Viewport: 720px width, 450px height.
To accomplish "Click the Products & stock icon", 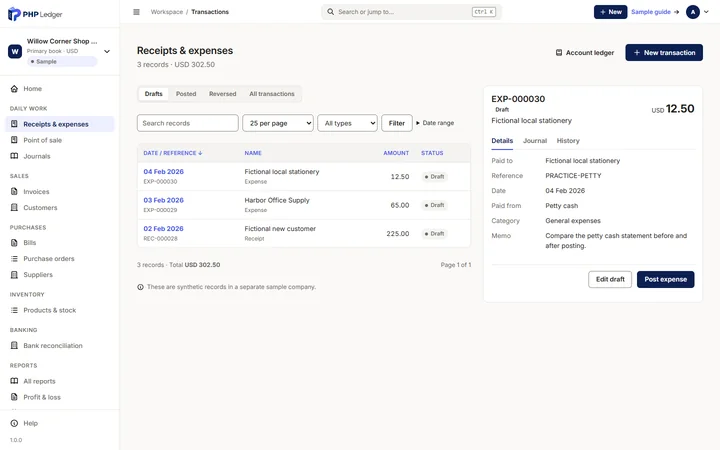I will point(14,310).
